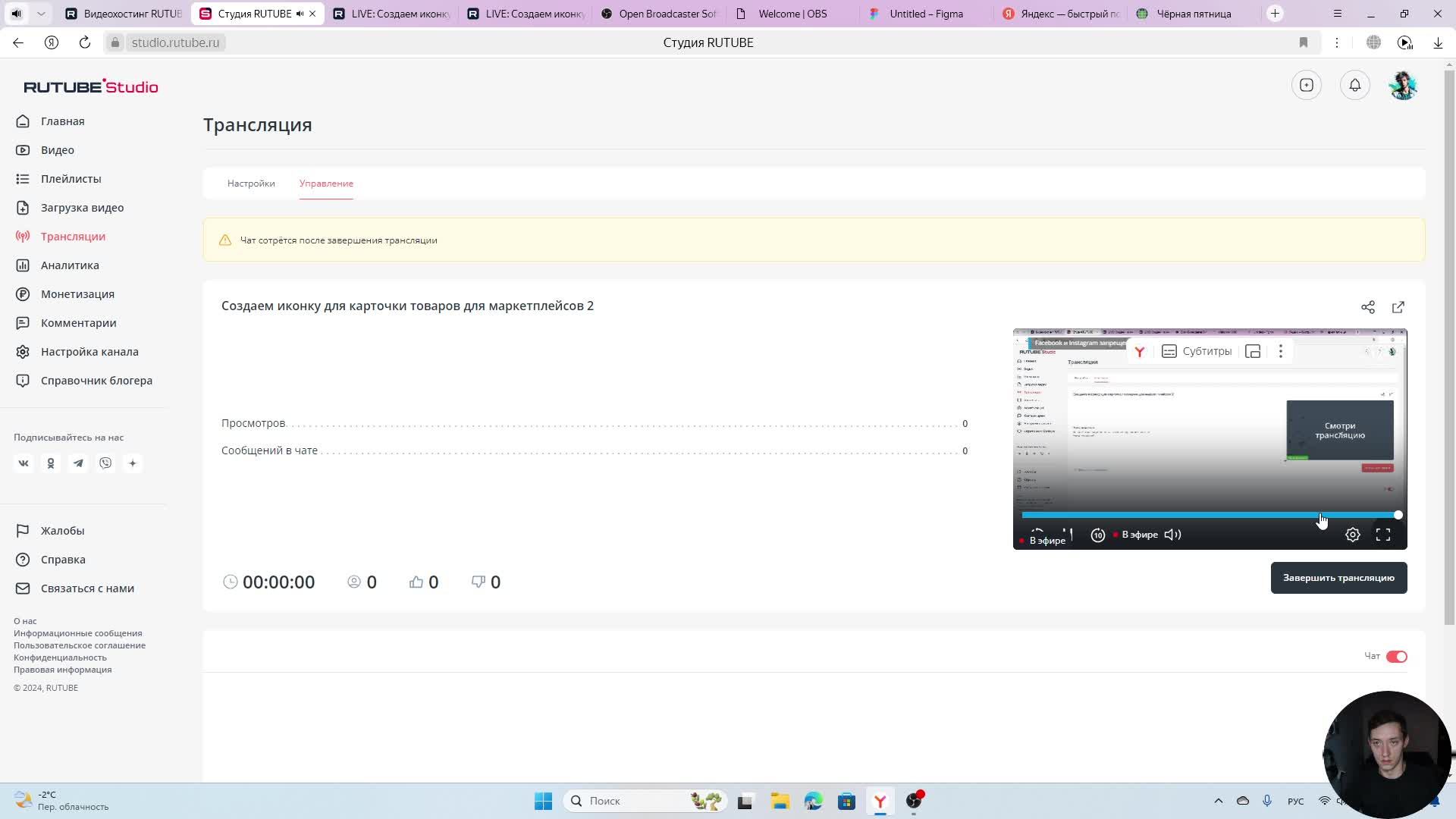Expand the browser tab list chevron
This screenshot has height=819, width=1456.
41,14
